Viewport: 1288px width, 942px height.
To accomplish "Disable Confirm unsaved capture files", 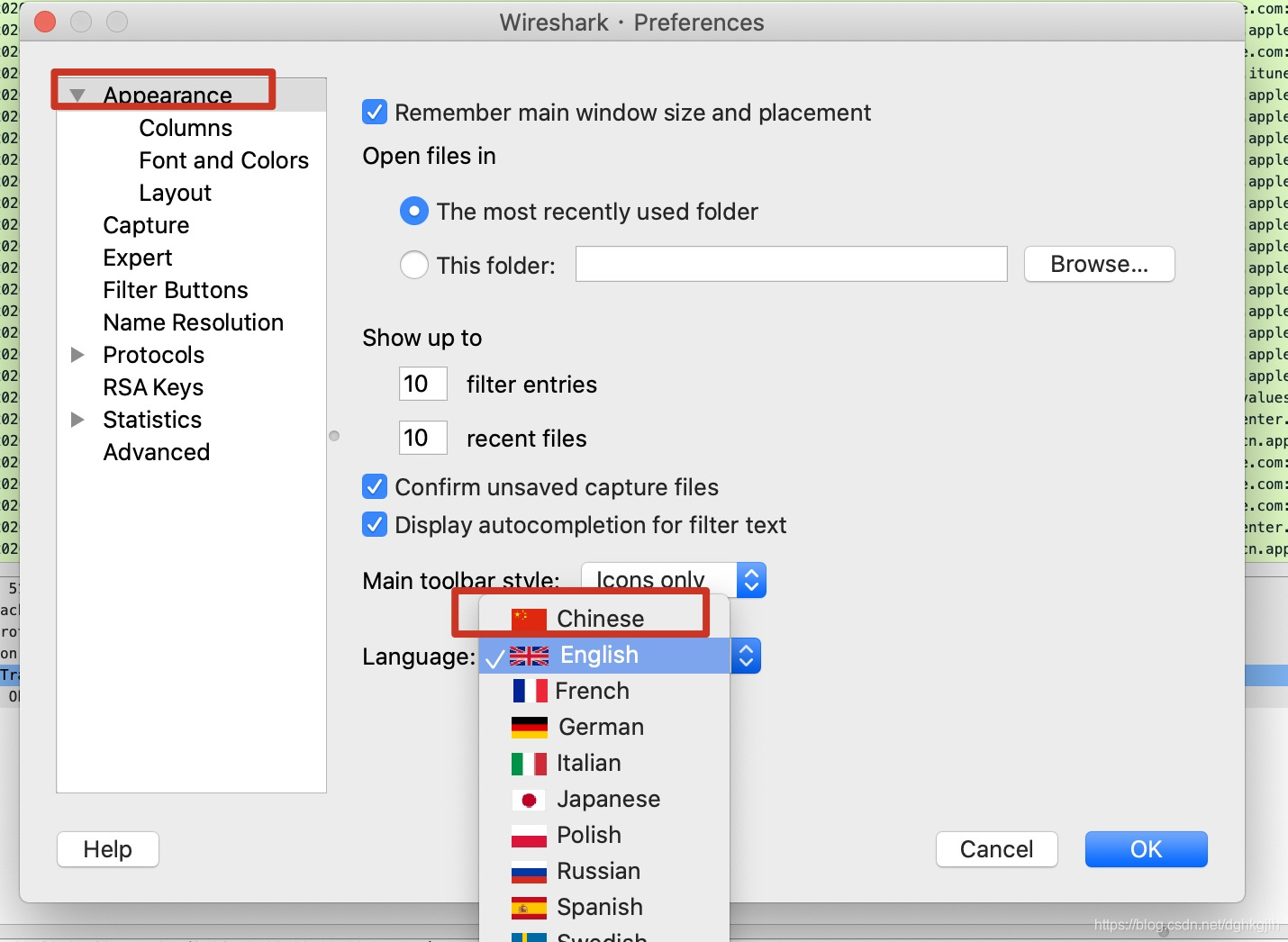I will [375, 487].
